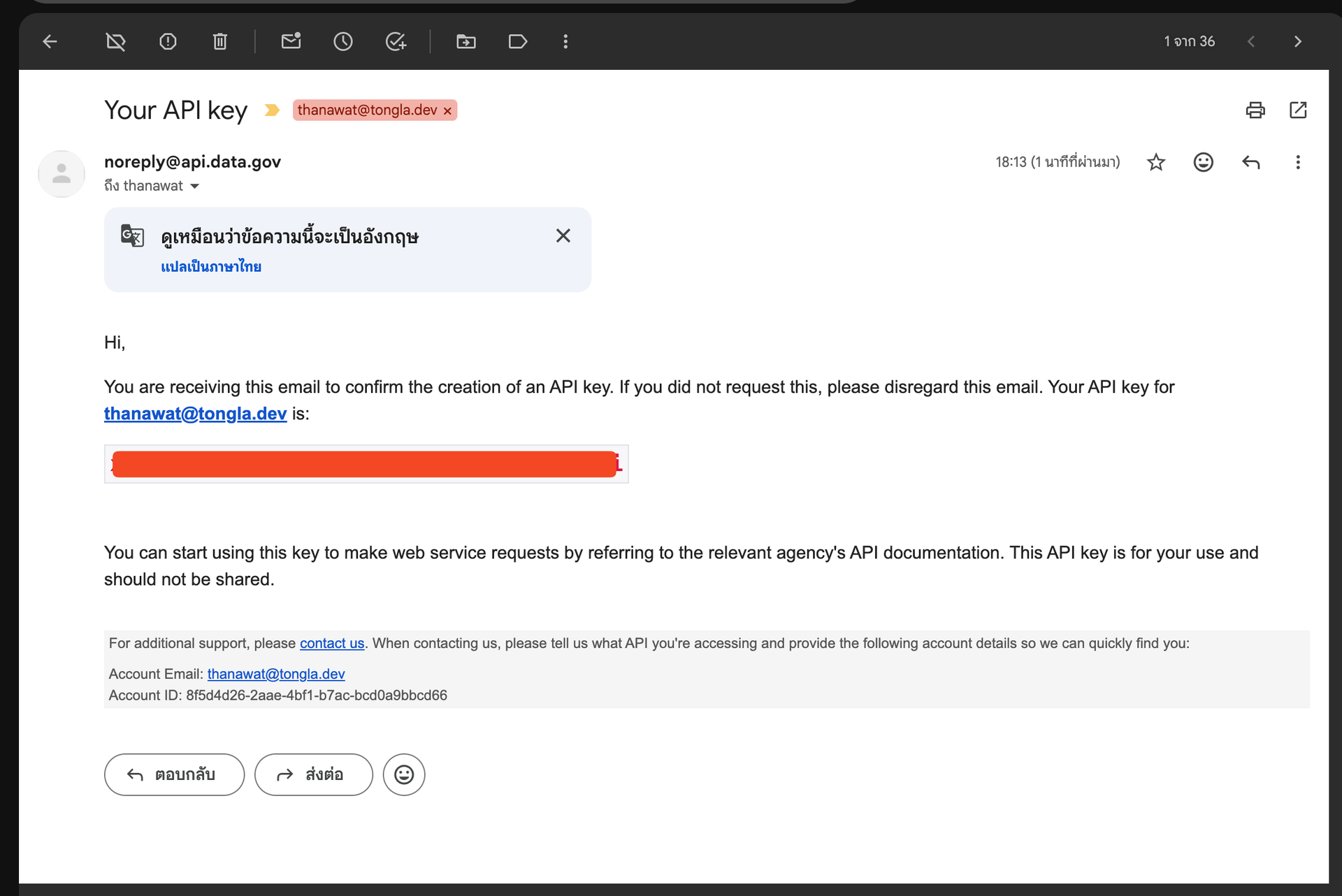Delete this email with trash icon
Image resolution: width=1342 pixels, height=896 pixels.
click(x=220, y=42)
